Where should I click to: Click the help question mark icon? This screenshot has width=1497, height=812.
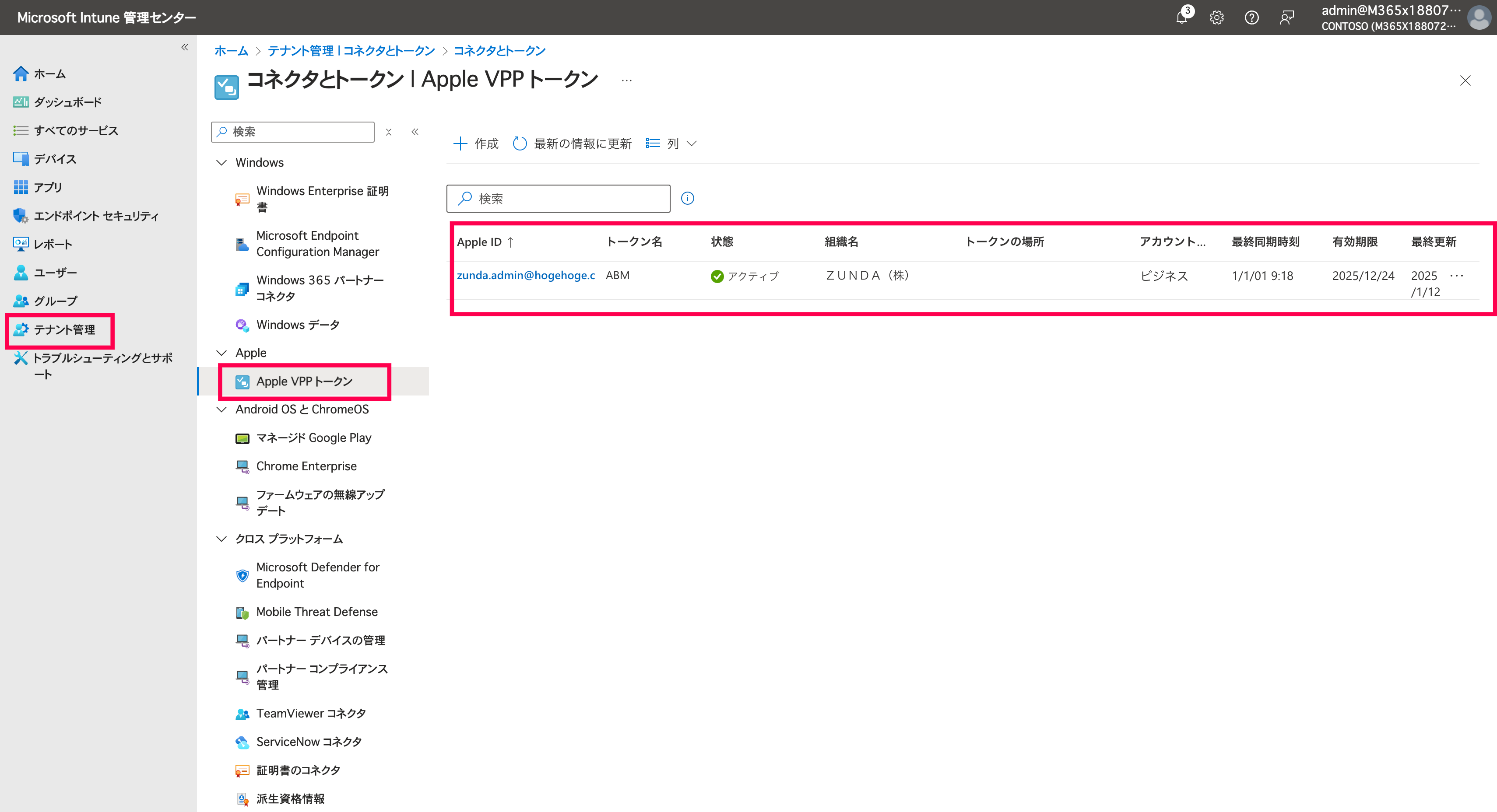(x=1252, y=17)
